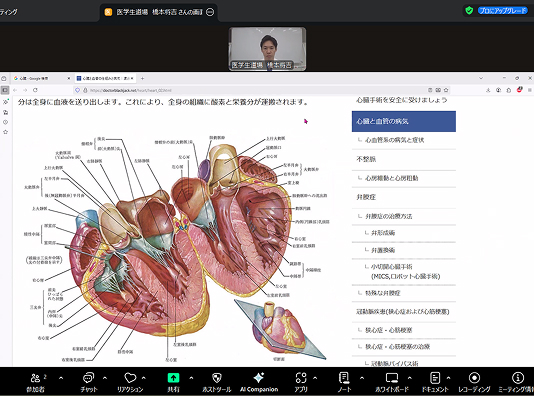Open 狭心症・心筋梗塞の治療 link
Image resolution: width=534 pixels, height=396 pixels.
pyautogui.click(x=397, y=347)
